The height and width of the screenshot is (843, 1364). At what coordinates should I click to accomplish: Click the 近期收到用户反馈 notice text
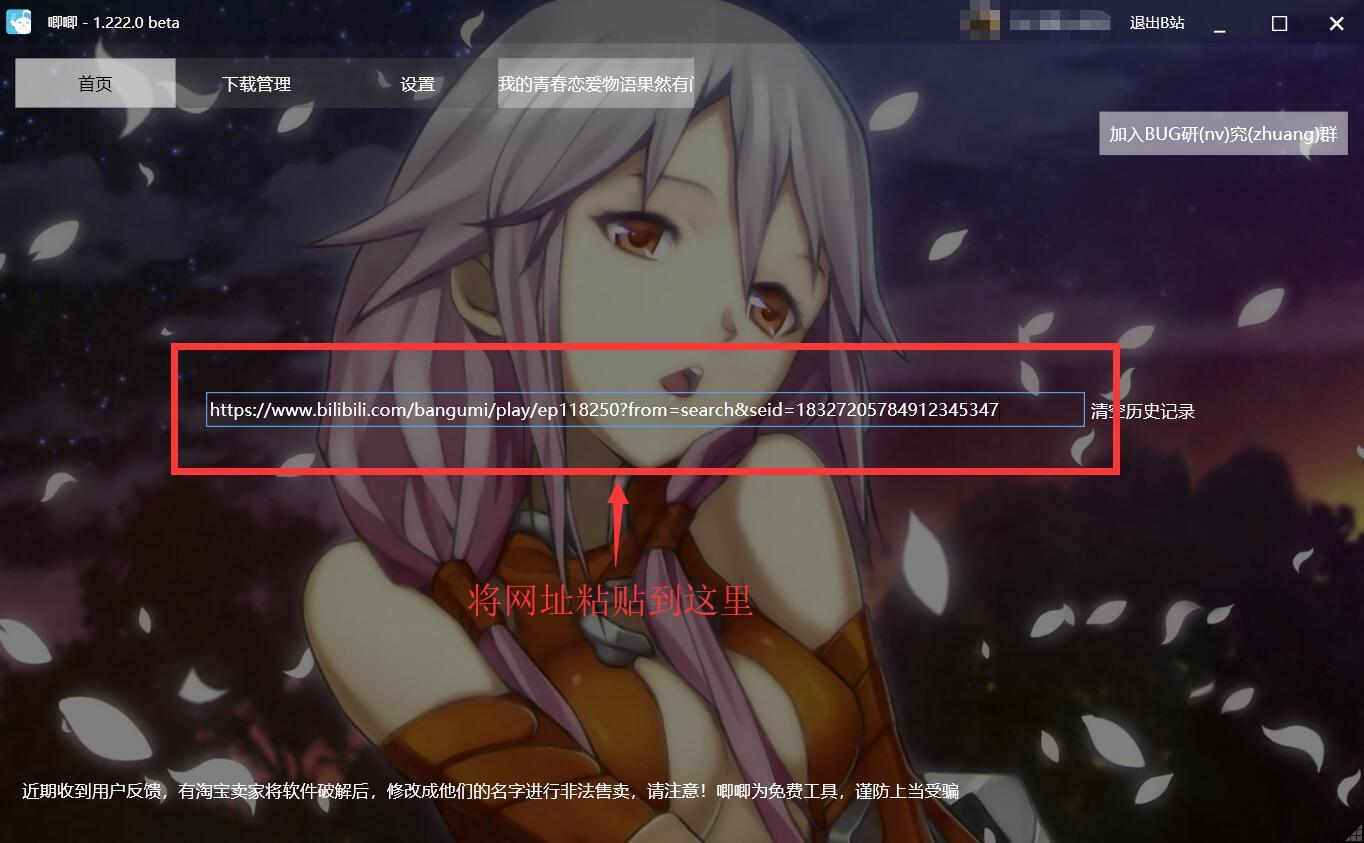click(x=490, y=791)
